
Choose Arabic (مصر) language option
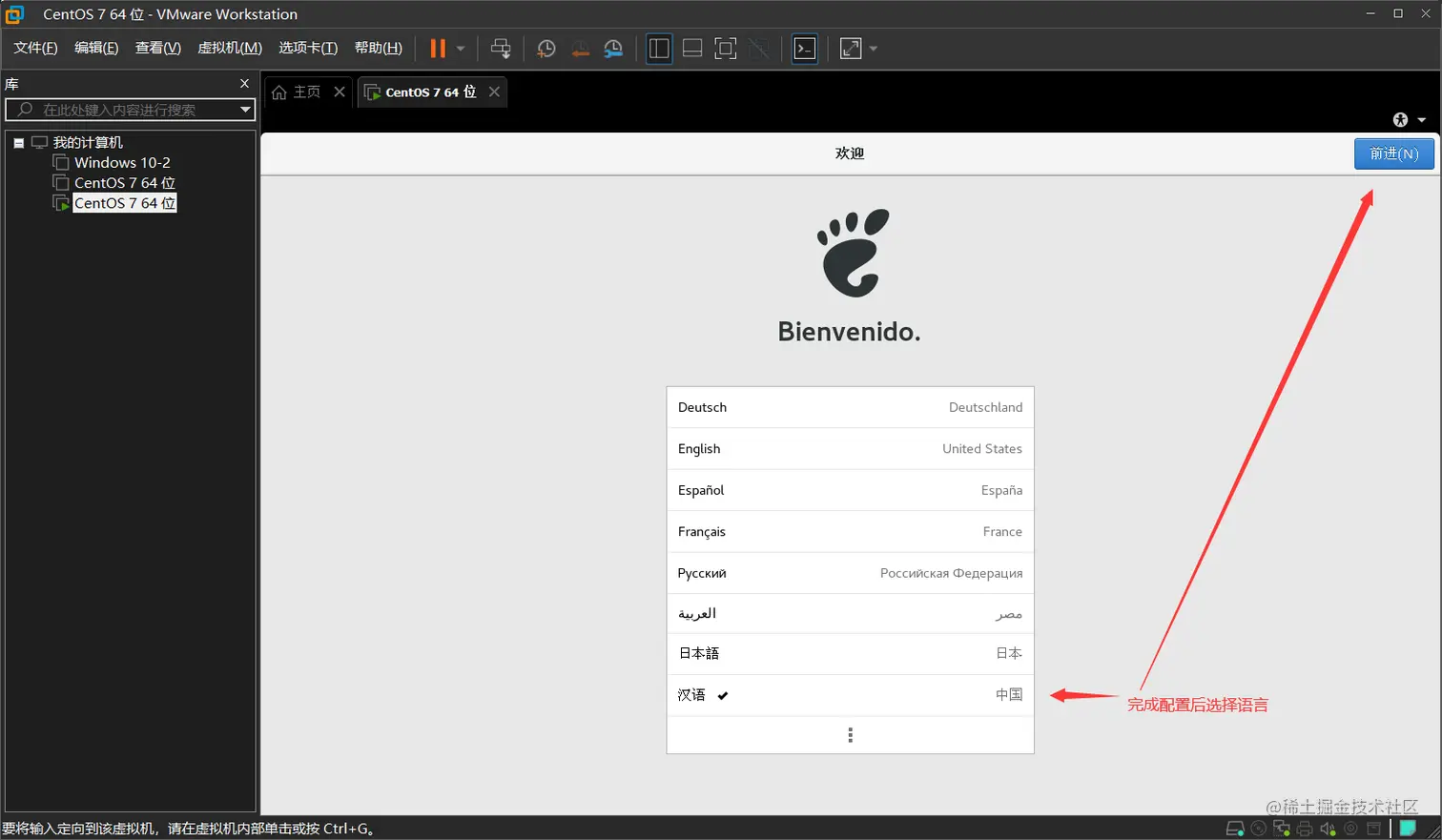click(x=850, y=614)
